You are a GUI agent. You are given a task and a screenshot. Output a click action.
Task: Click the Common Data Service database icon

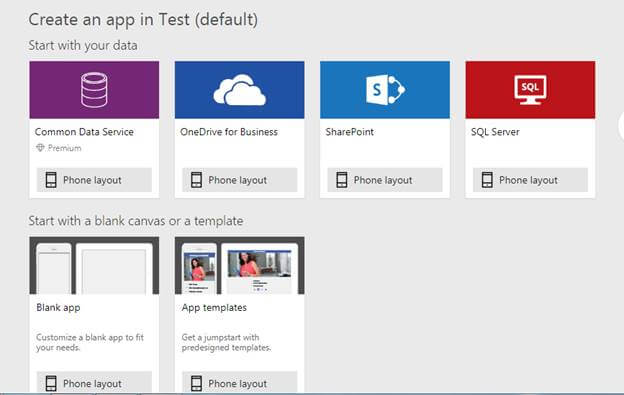[94, 90]
